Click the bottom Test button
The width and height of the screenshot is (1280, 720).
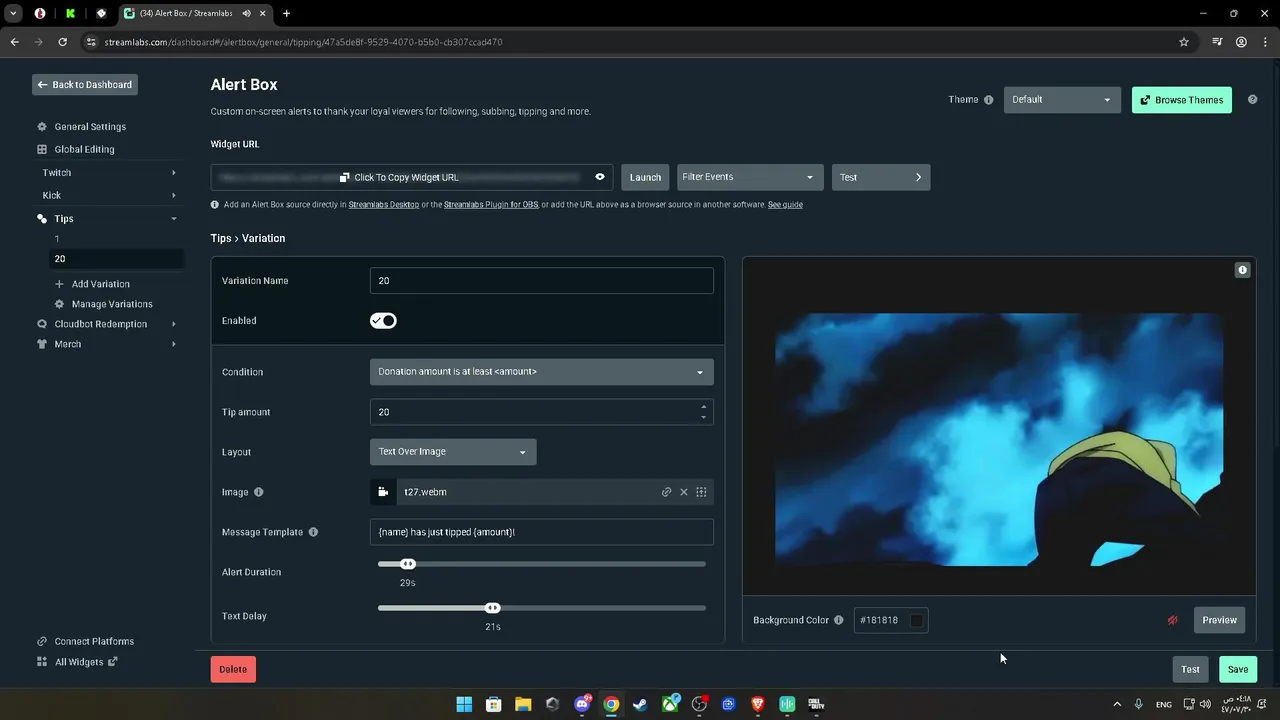tap(1190, 670)
